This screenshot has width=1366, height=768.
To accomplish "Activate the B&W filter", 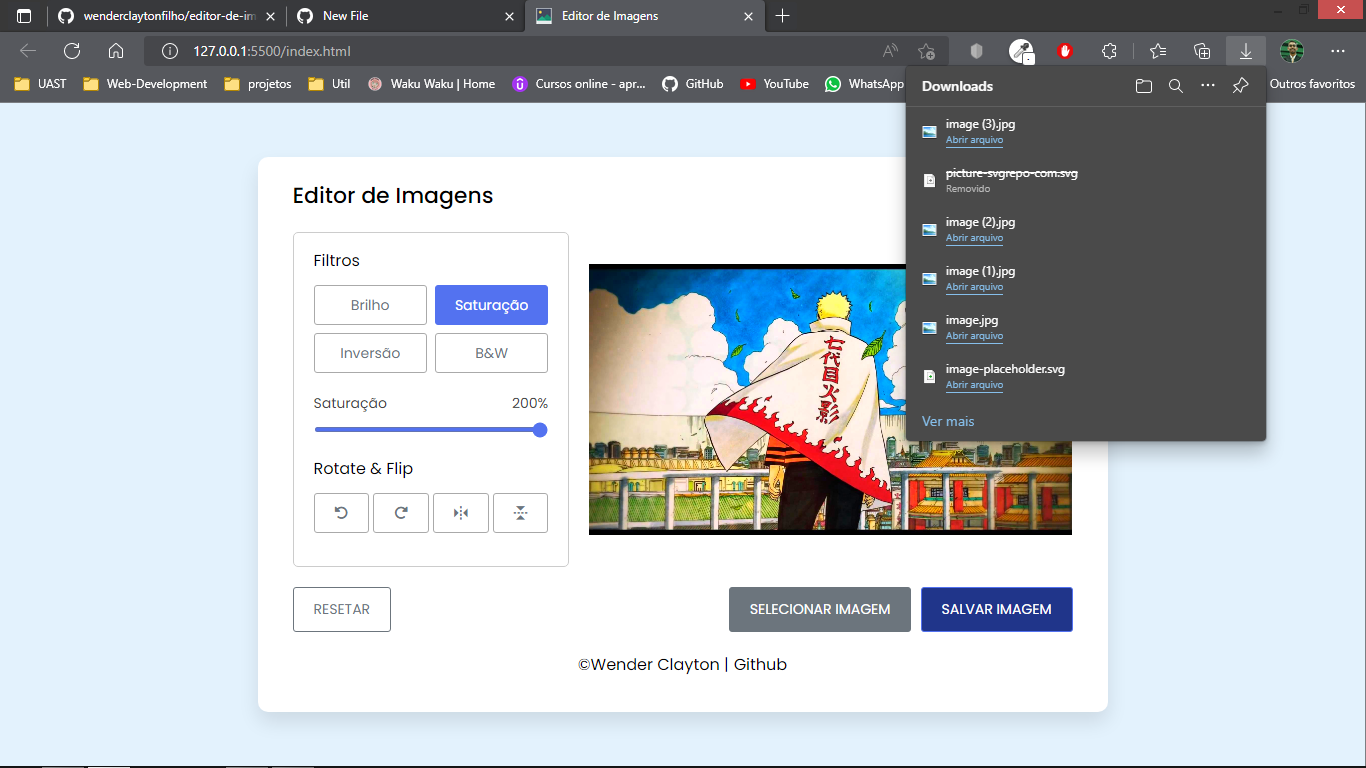I will tap(491, 352).
